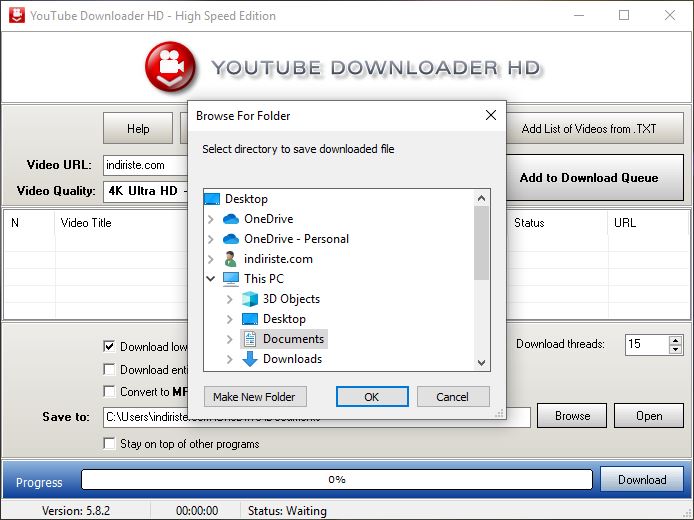This screenshot has height=520, width=694.
Task: Click OK in Browse For Folder
Action: pos(372,397)
